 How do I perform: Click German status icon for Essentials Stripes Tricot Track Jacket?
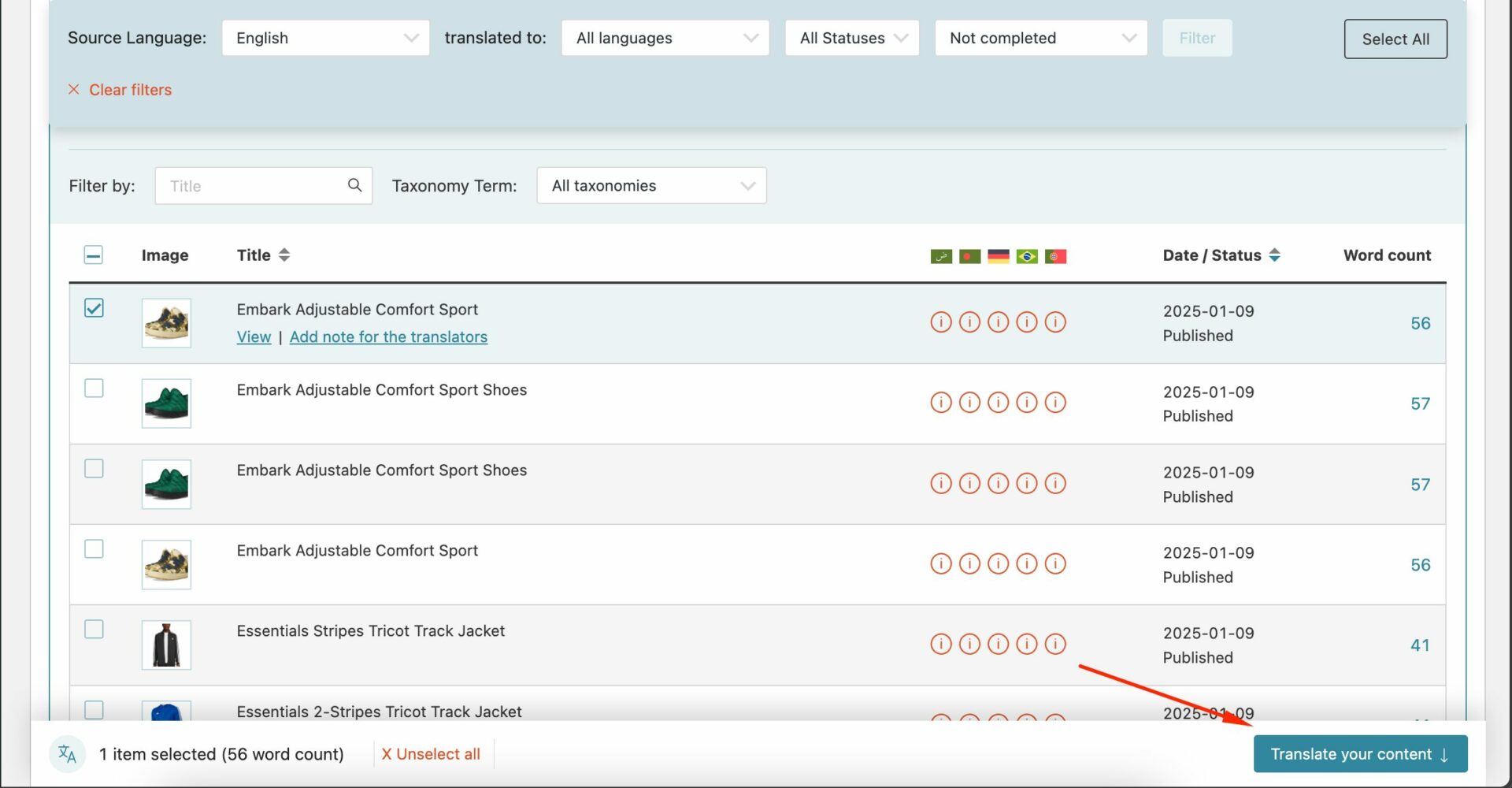[998, 644]
